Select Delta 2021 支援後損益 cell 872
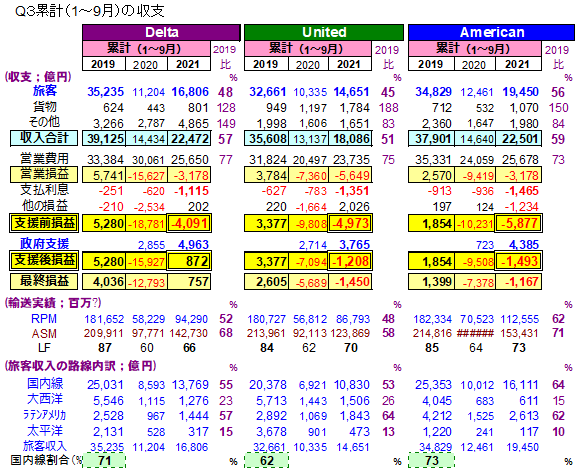Image resolution: width=583 pixels, height=476 pixels. coord(189,261)
